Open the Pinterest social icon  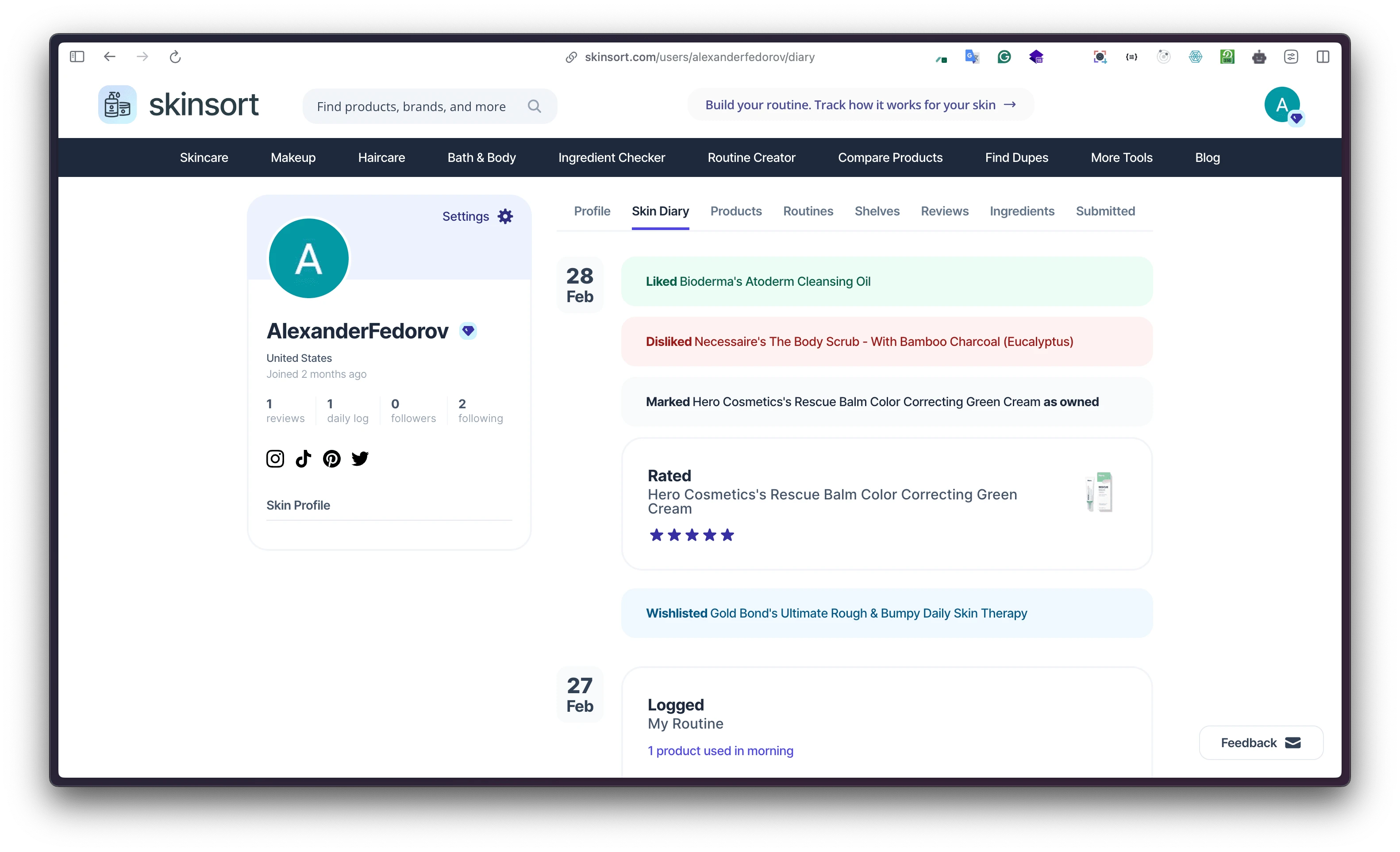[332, 458]
